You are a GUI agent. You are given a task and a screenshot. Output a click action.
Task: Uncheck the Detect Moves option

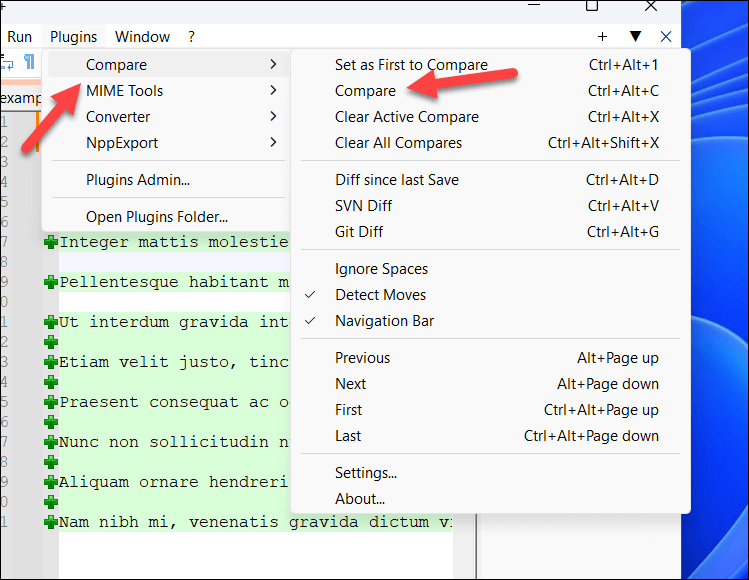(x=380, y=295)
